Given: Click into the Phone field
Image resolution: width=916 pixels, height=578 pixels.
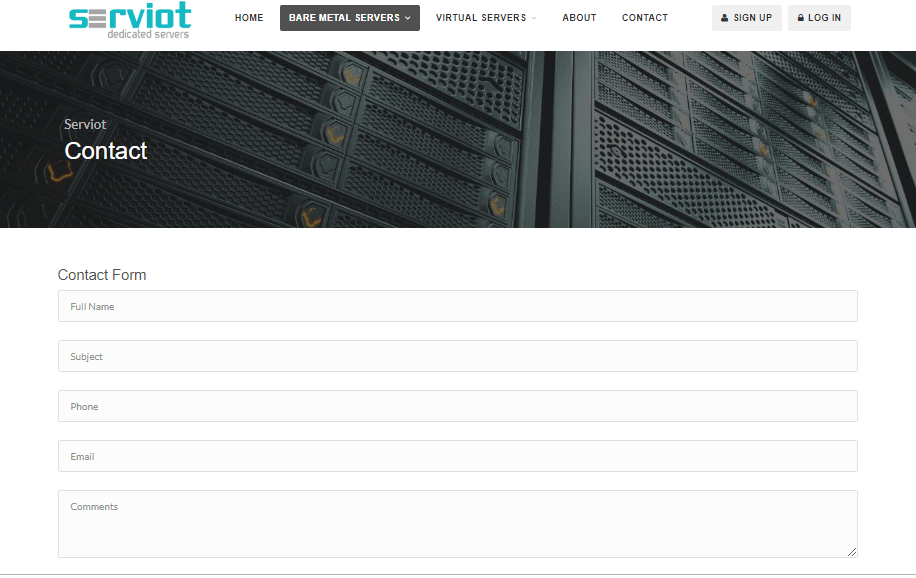Looking at the screenshot, I should click(457, 406).
